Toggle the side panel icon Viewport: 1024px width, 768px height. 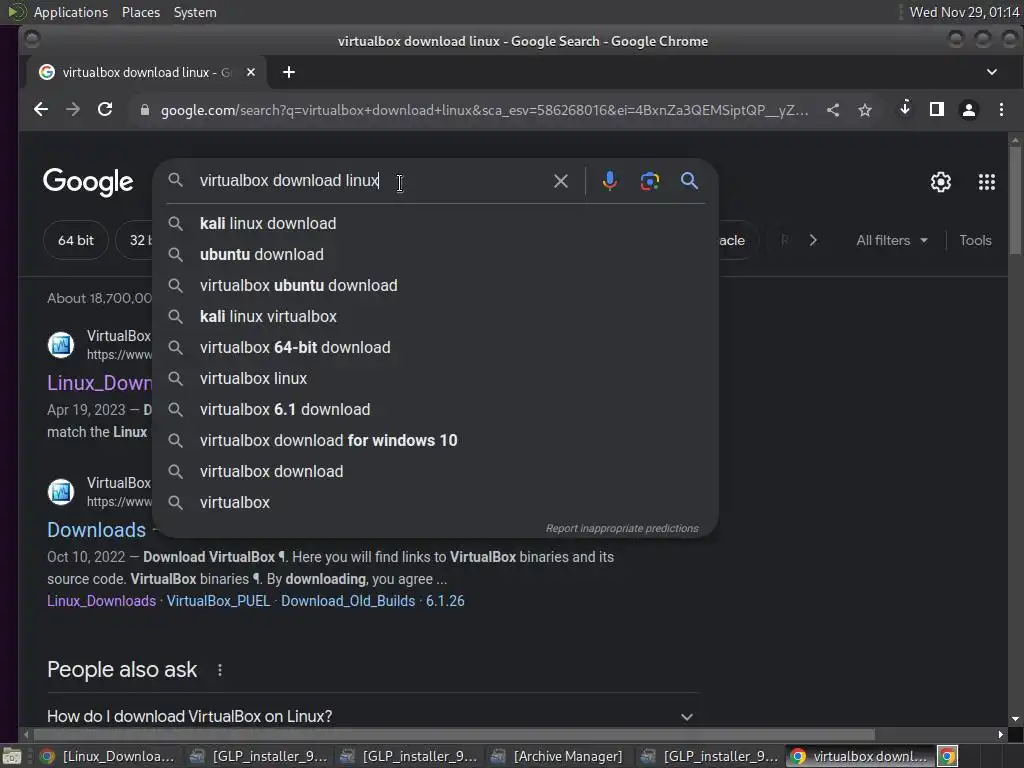pos(936,110)
